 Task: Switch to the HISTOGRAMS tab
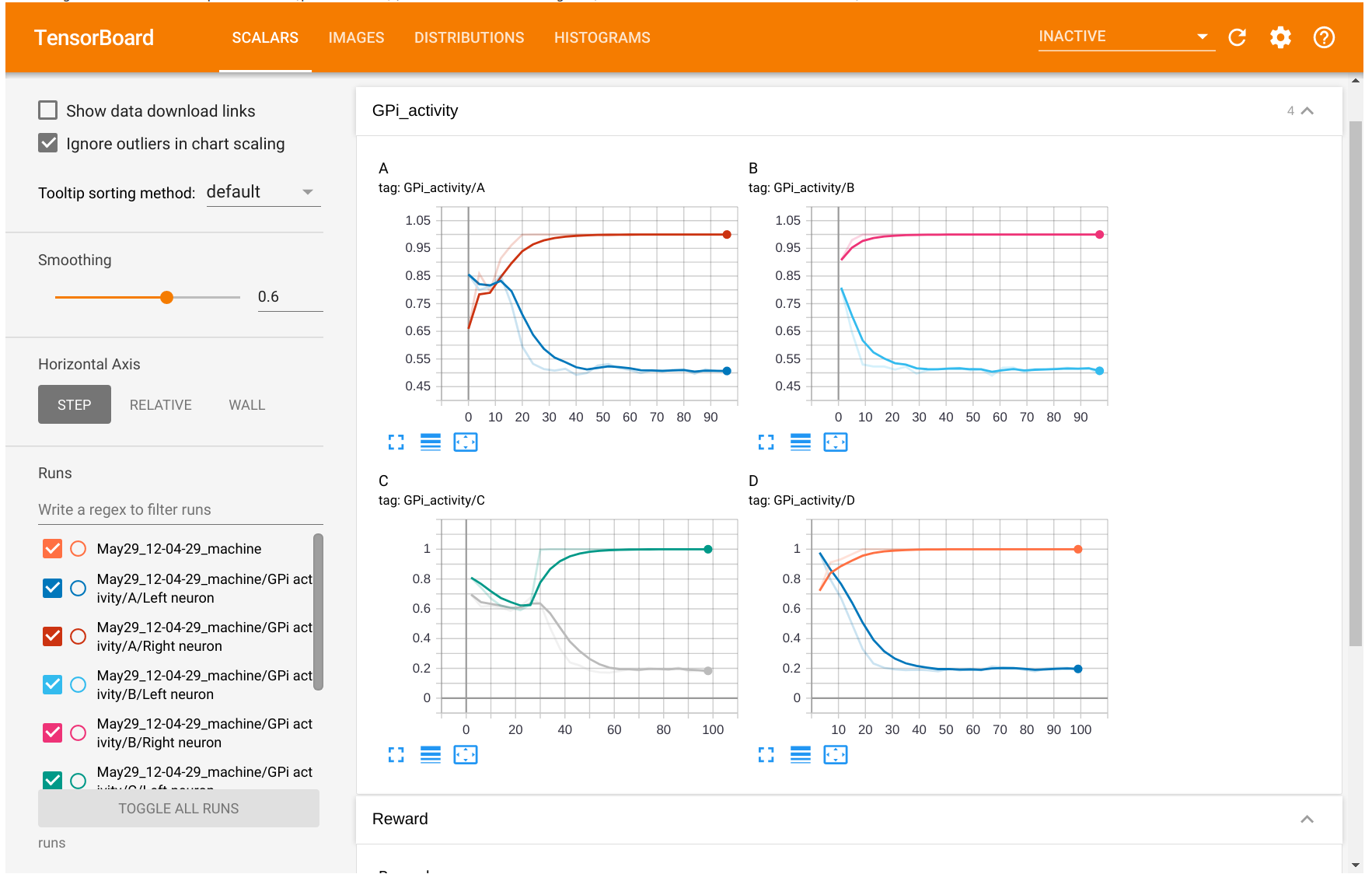coord(602,37)
